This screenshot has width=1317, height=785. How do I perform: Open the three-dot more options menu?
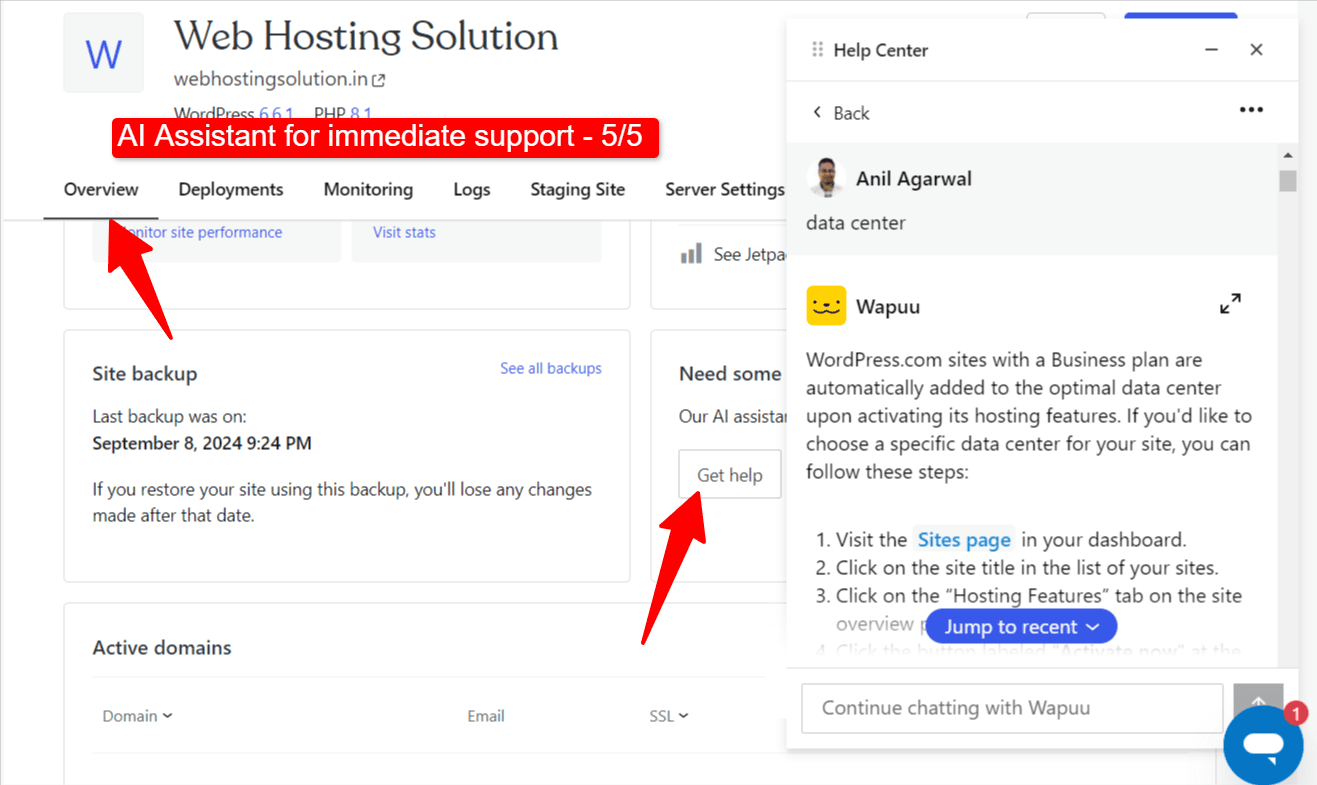pos(1251,110)
